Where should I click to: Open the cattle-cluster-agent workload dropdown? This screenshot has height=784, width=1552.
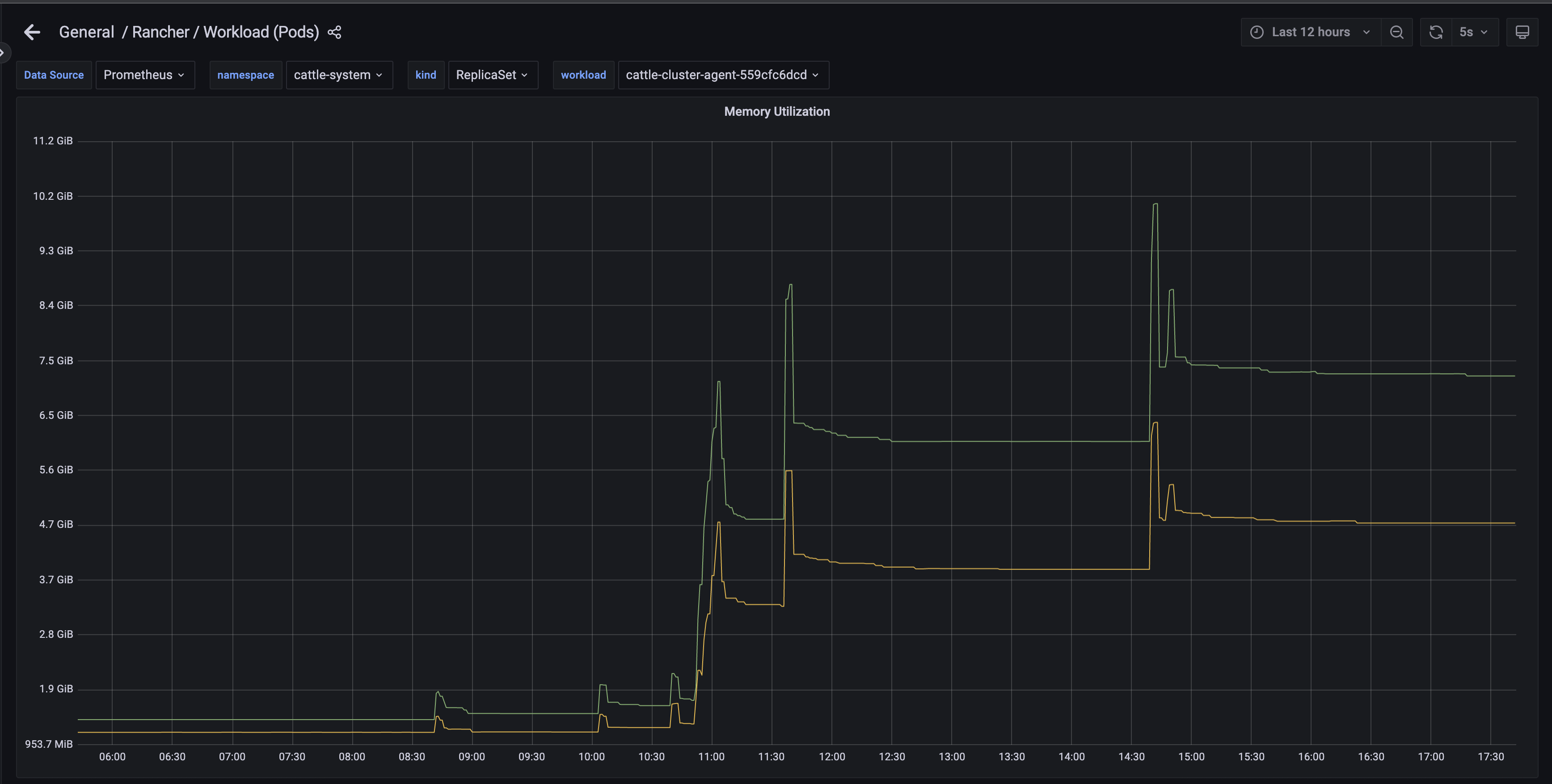[722, 75]
